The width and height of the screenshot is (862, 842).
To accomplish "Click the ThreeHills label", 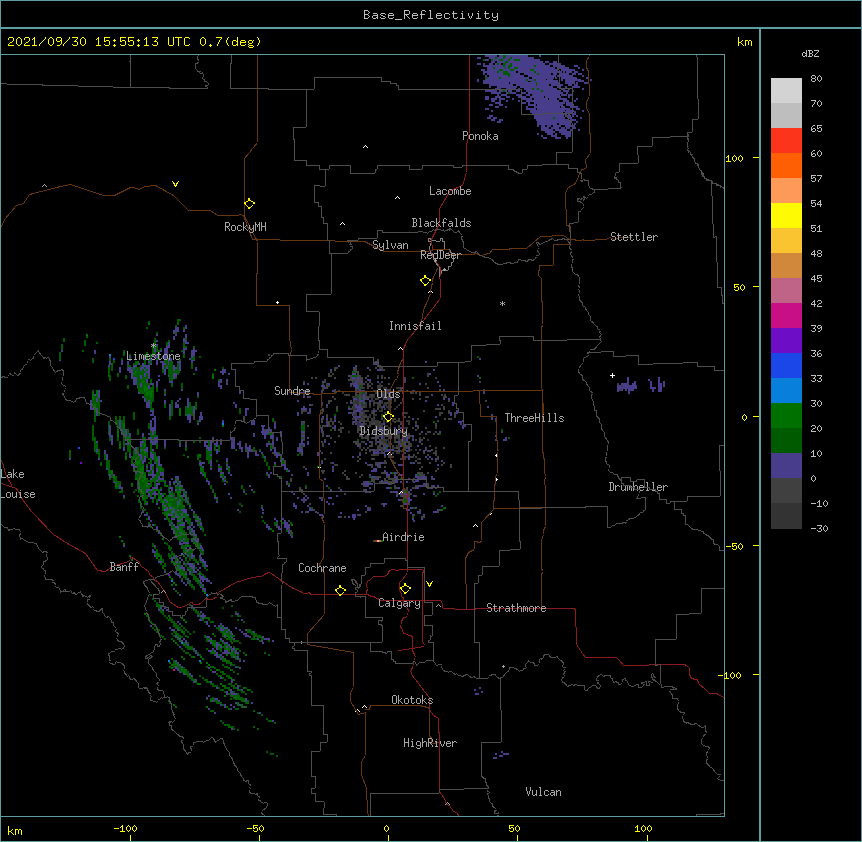I will [534, 418].
